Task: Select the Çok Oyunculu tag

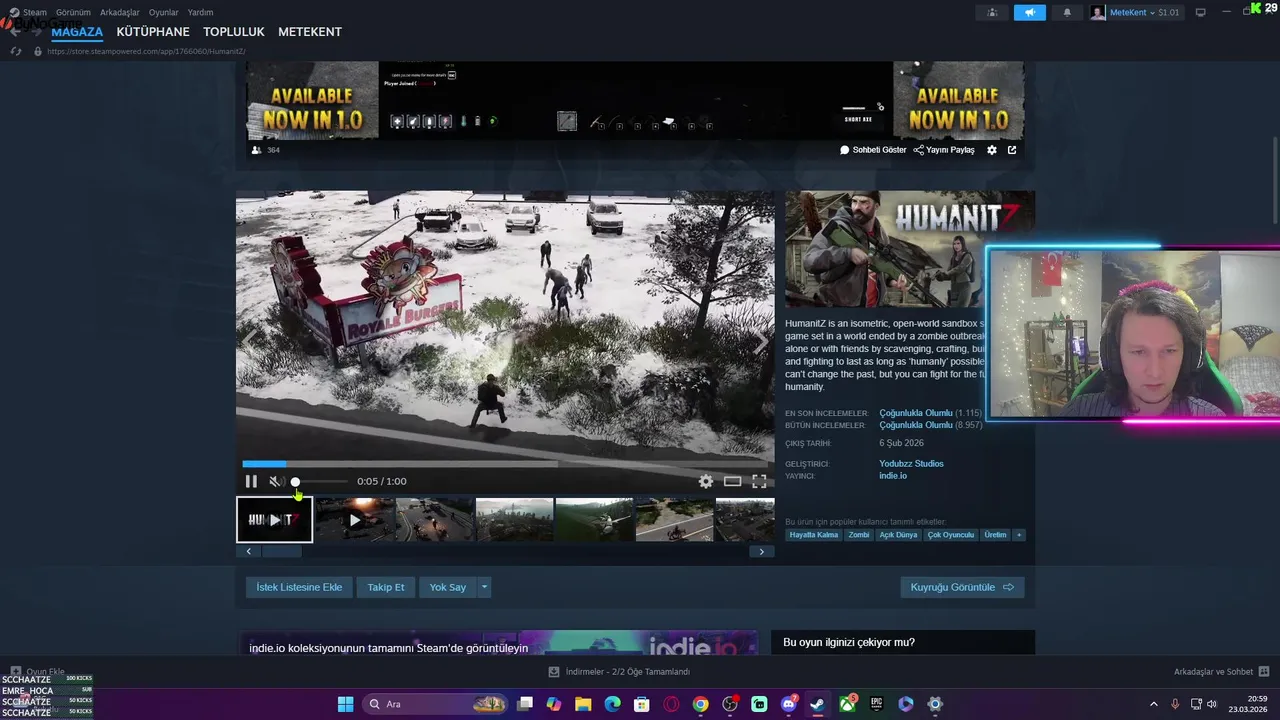Action: pyautogui.click(x=951, y=535)
